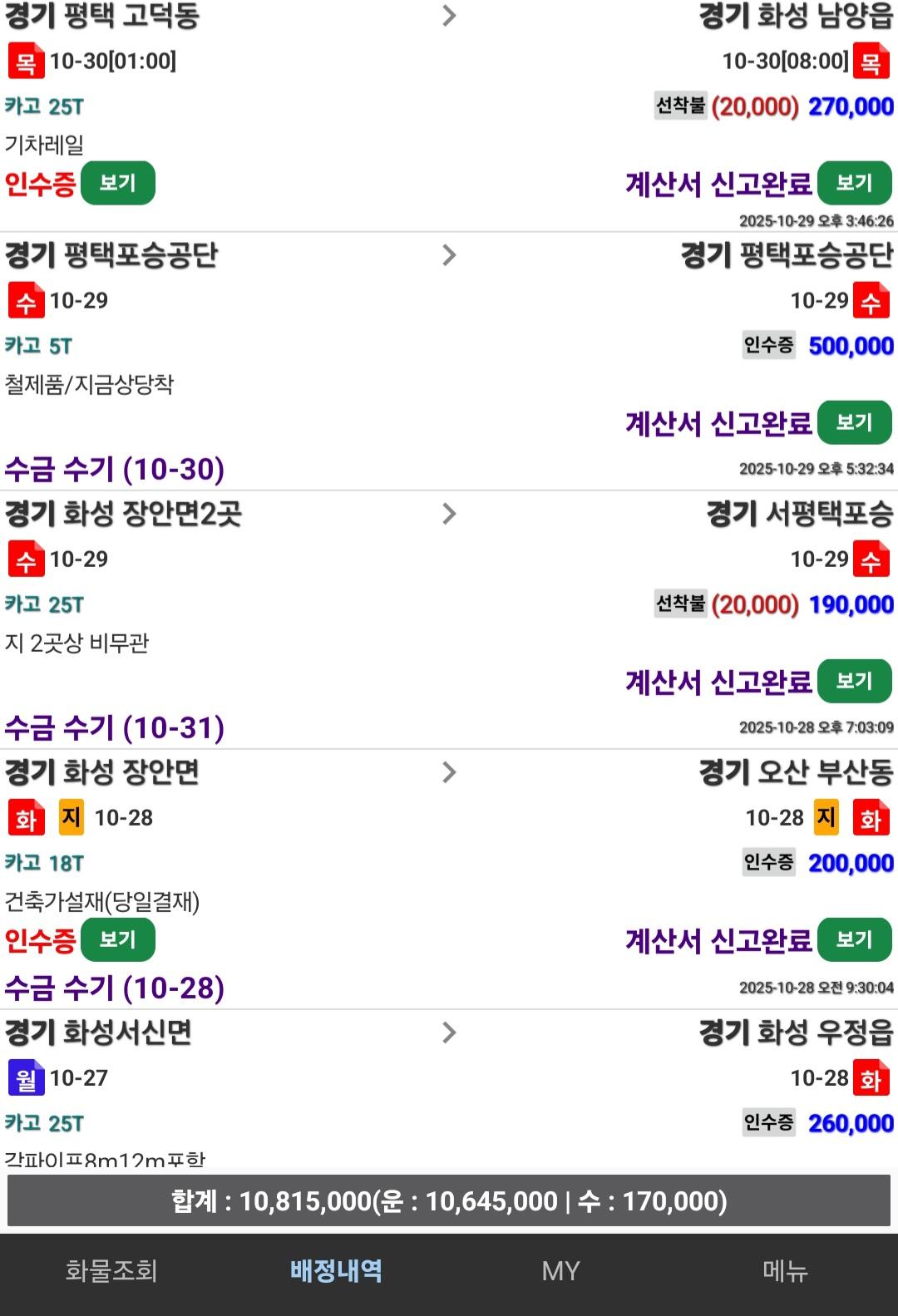
Task: View 계산서 for the 270,000 shipment
Action: pyautogui.click(x=854, y=183)
